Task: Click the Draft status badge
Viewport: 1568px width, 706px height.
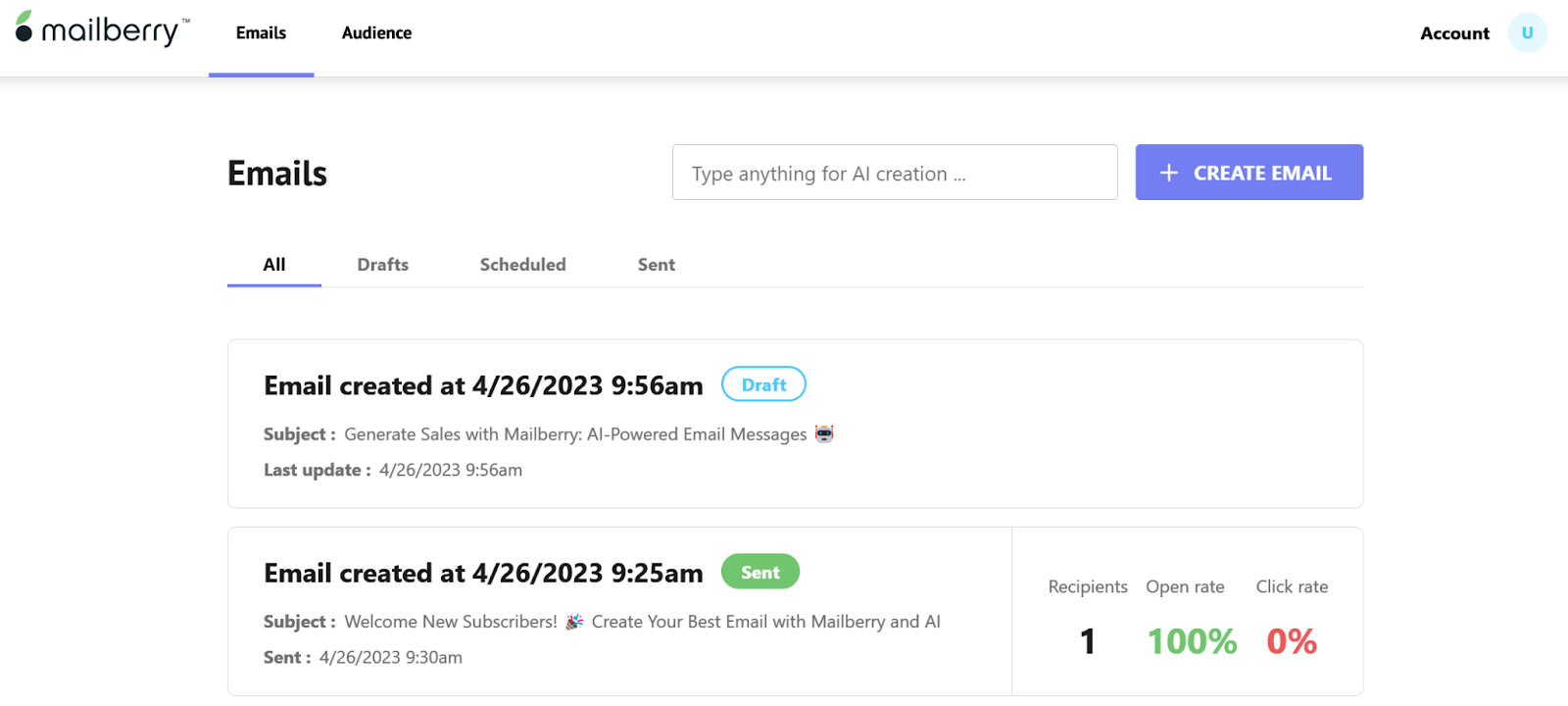Action: click(x=763, y=384)
